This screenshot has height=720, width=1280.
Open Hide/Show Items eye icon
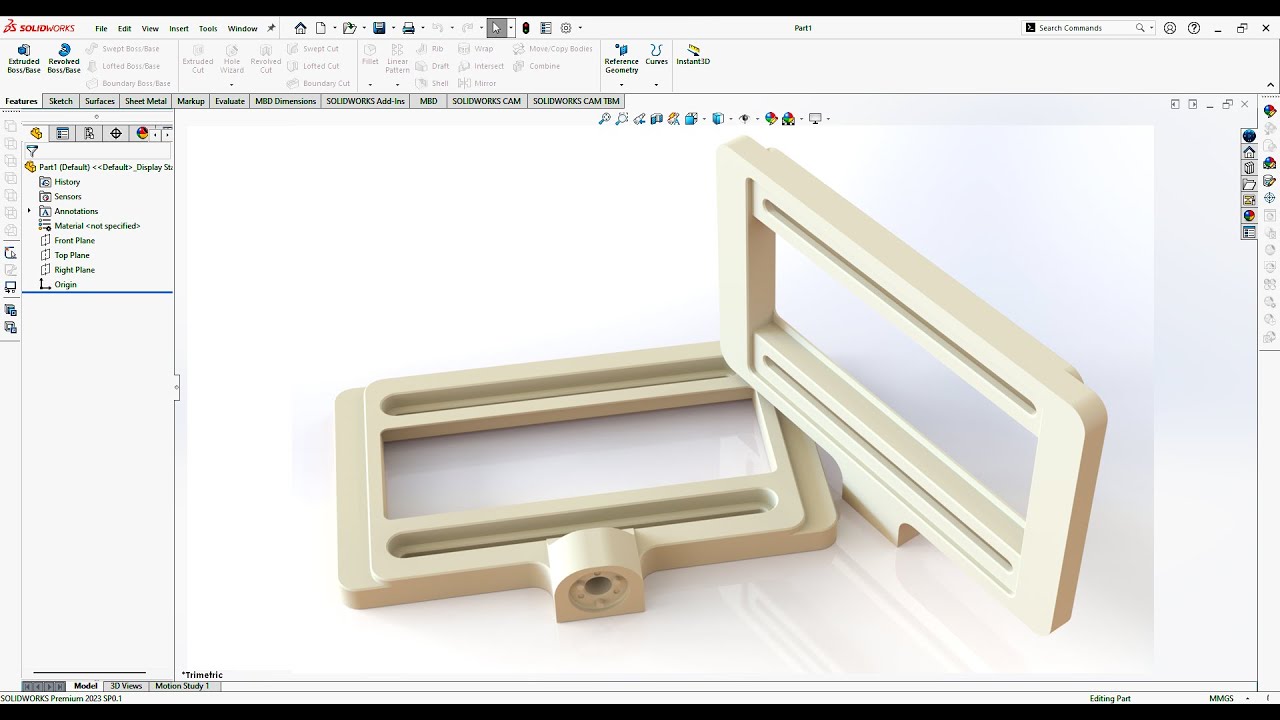(744, 119)
